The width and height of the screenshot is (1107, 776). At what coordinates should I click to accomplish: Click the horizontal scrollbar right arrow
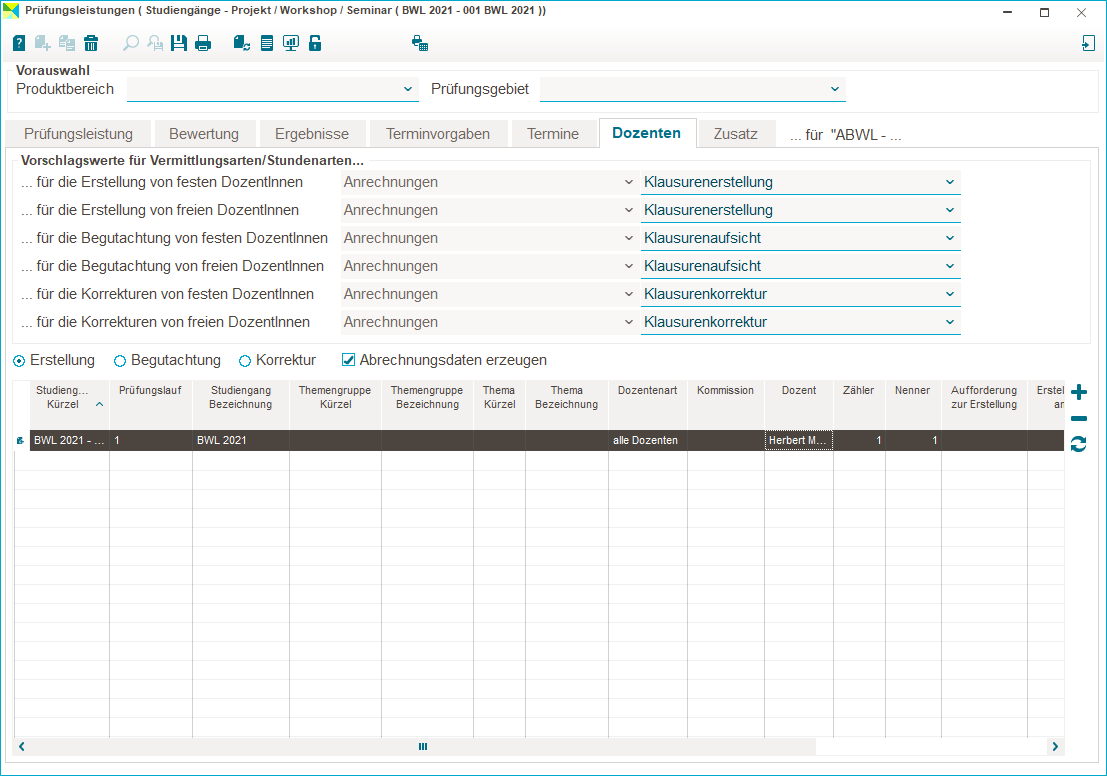(x=1054, y=746)
